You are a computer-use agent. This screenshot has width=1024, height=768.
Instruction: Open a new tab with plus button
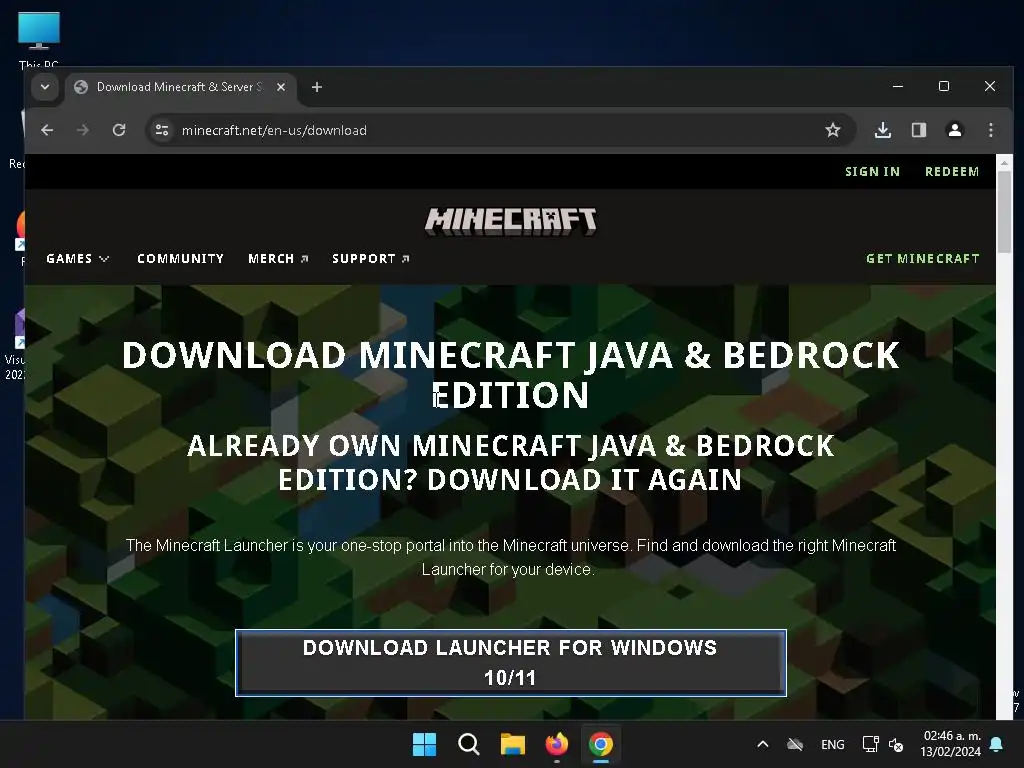click(x=317, y=87)
